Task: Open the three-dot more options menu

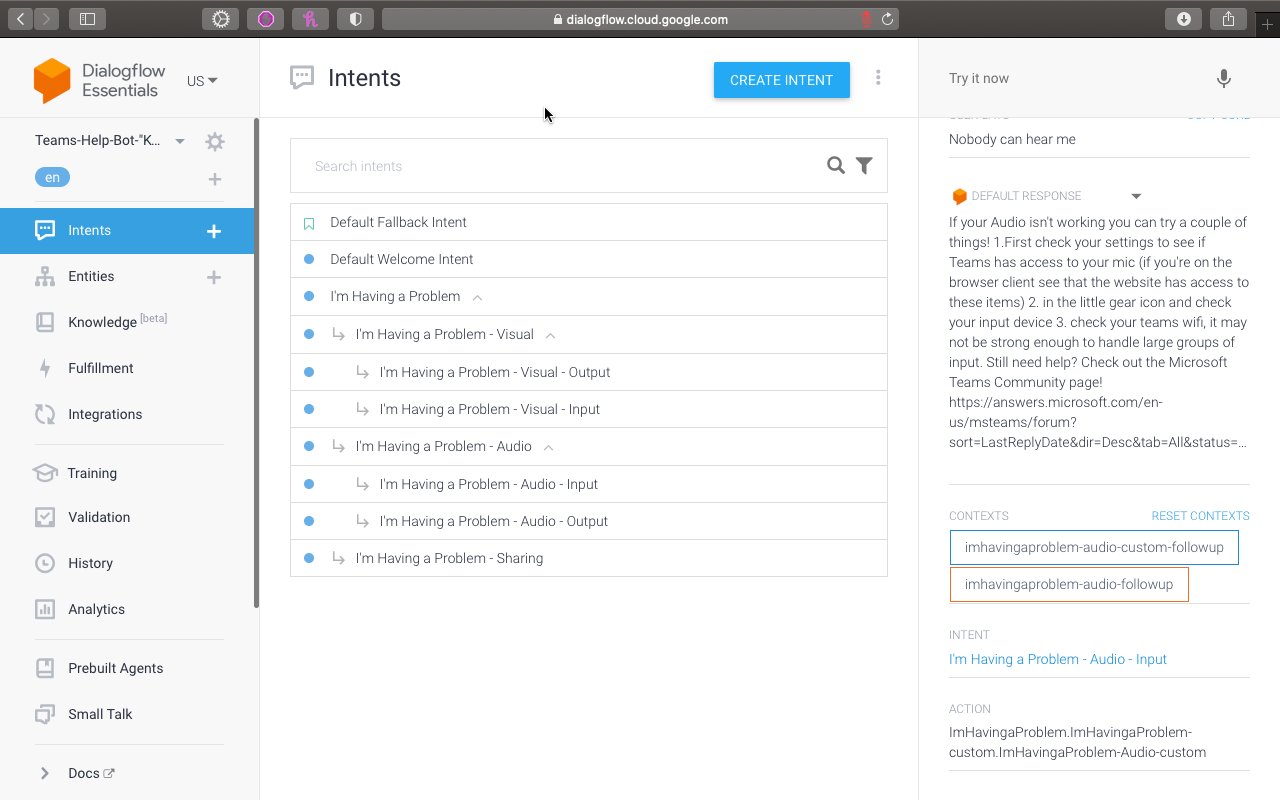Action: pyautogui.click(x=878, y=78)
